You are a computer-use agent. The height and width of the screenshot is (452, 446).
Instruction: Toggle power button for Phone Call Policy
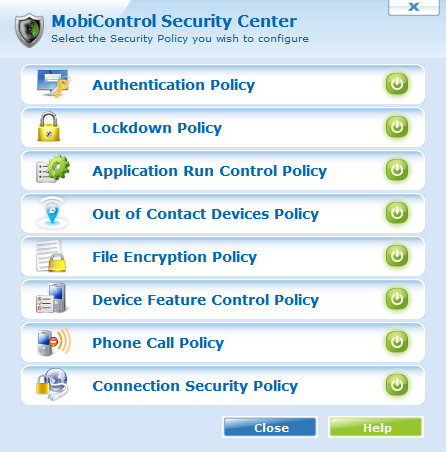coord(397,342)
